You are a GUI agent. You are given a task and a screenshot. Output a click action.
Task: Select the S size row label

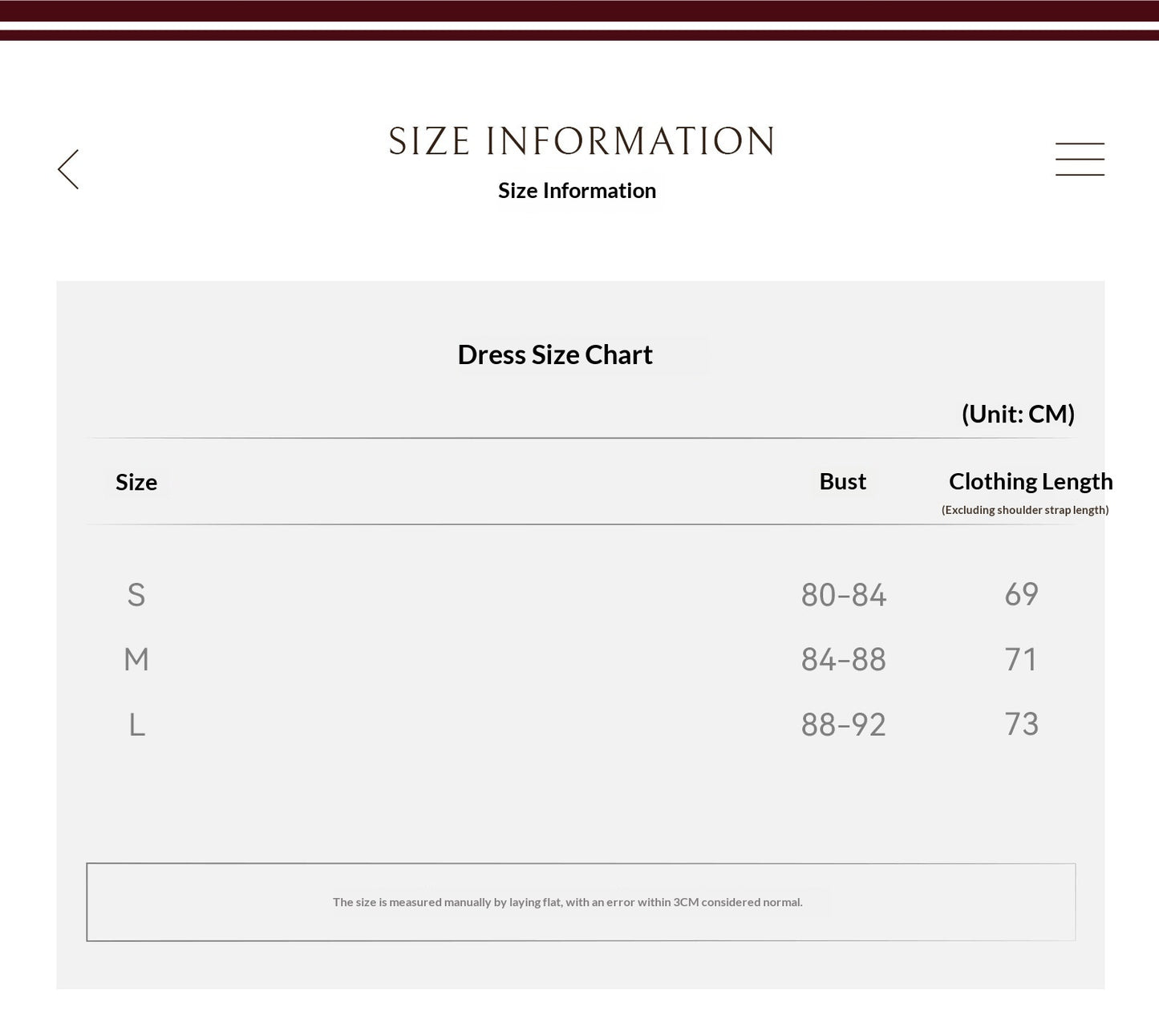click(x=136, y=595)
